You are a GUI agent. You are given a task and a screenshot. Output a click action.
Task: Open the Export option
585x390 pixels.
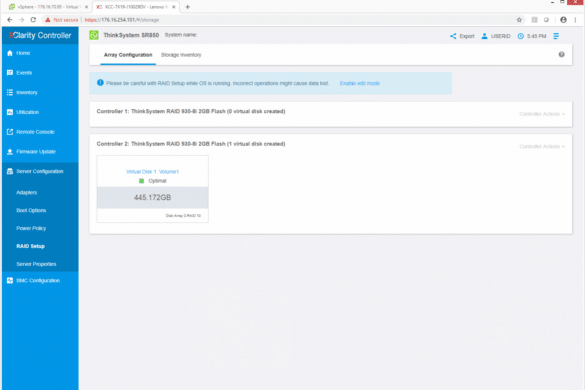[x=467, y=36]
